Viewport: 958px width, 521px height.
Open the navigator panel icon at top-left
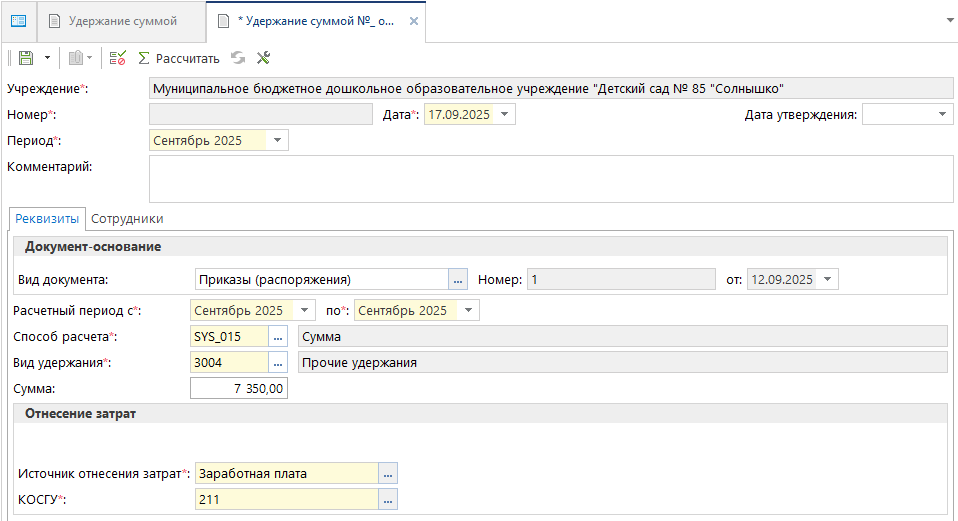click(18, 21)
